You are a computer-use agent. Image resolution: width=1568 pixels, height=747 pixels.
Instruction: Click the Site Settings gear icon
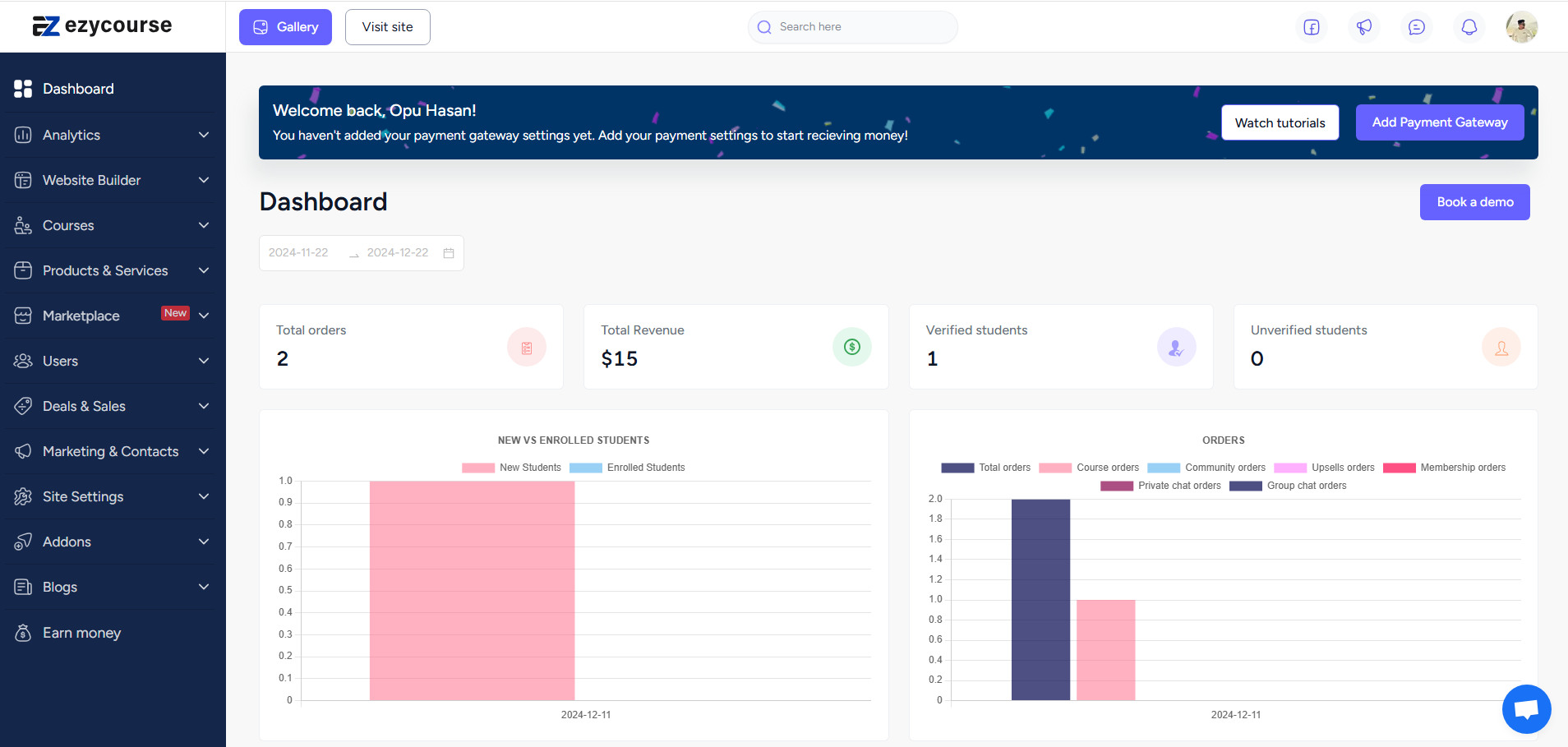[23, 496]
